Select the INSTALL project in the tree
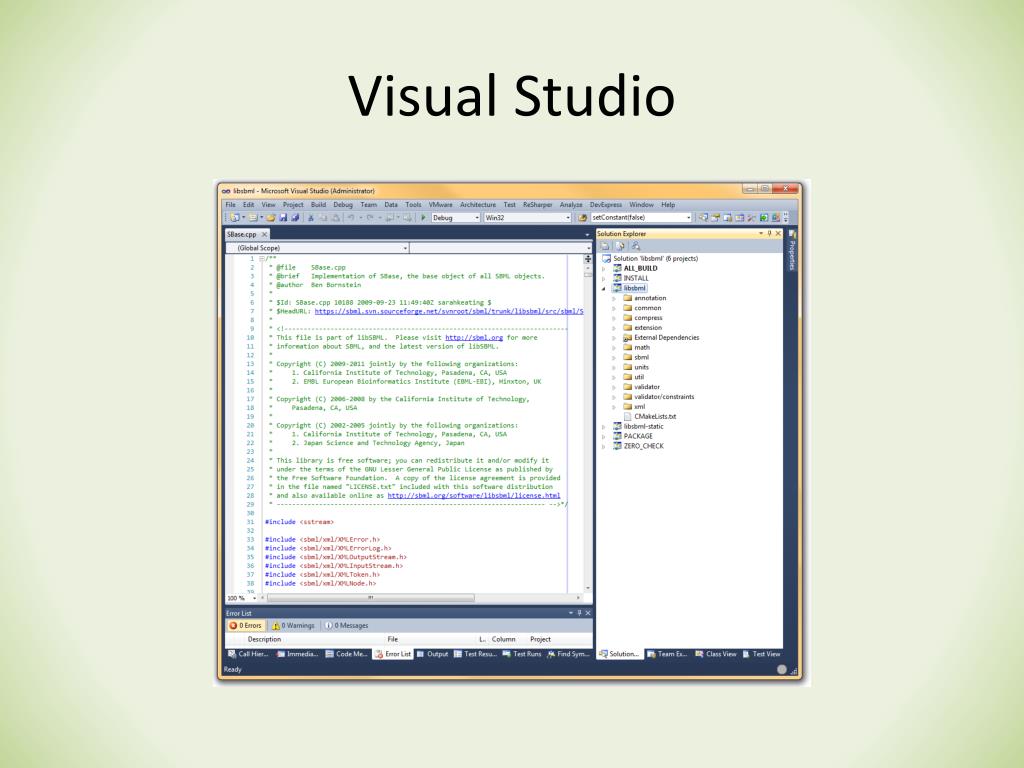1024x768 pixels. tap(635, 278)
